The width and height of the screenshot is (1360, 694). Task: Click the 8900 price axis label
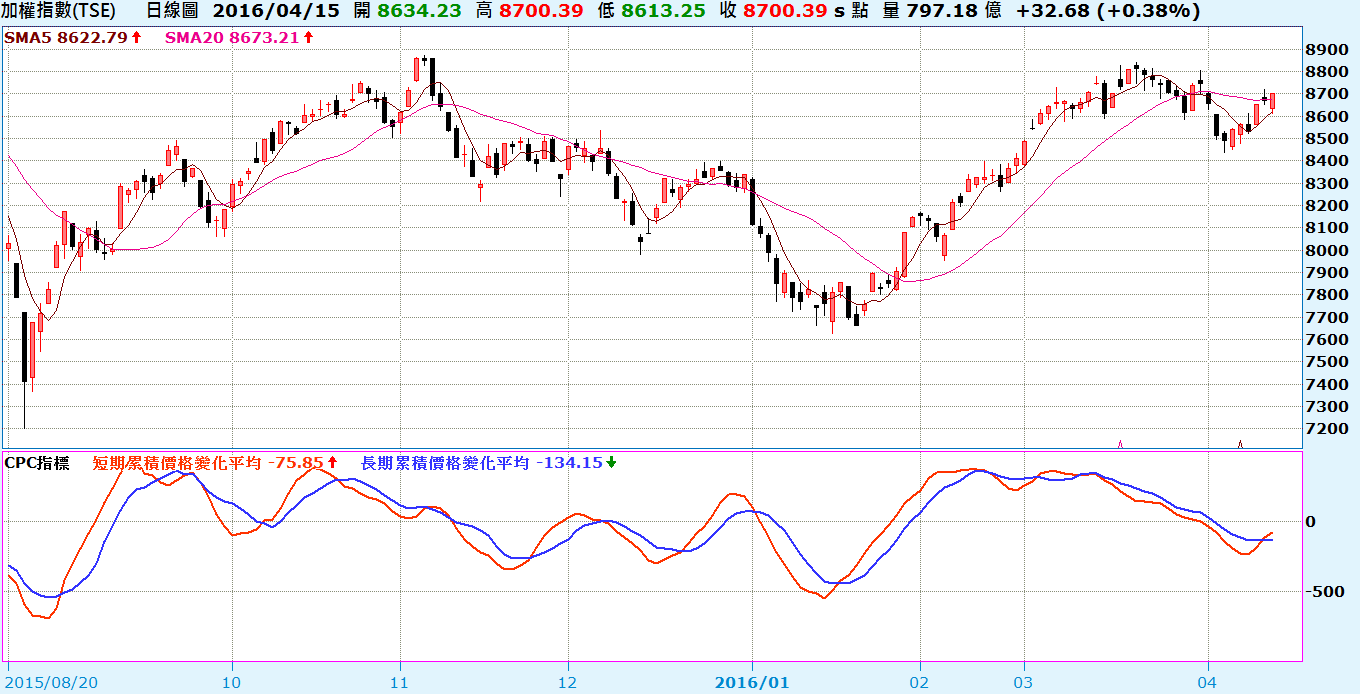coord(1326,50)
